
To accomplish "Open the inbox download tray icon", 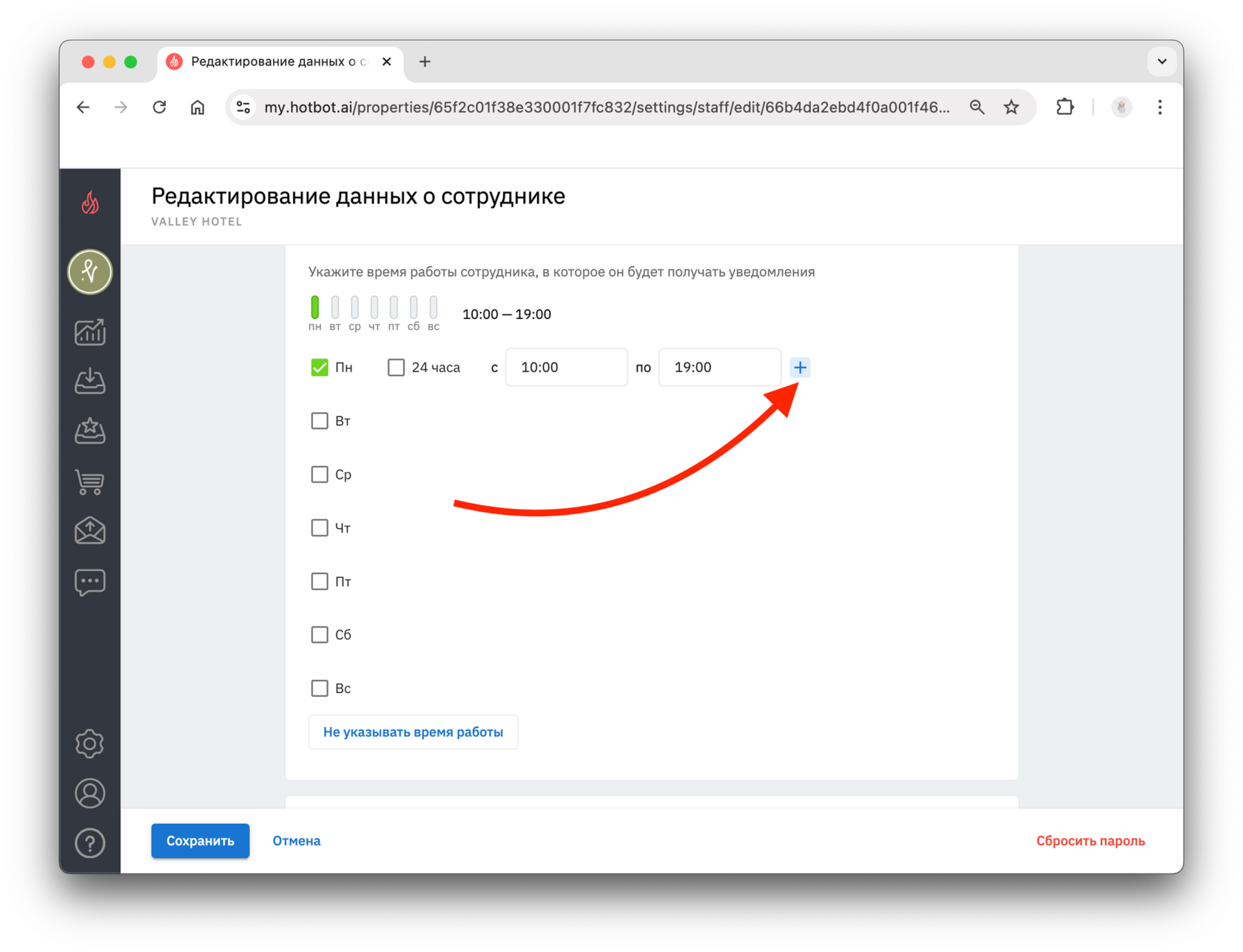I will pos(90,381).
